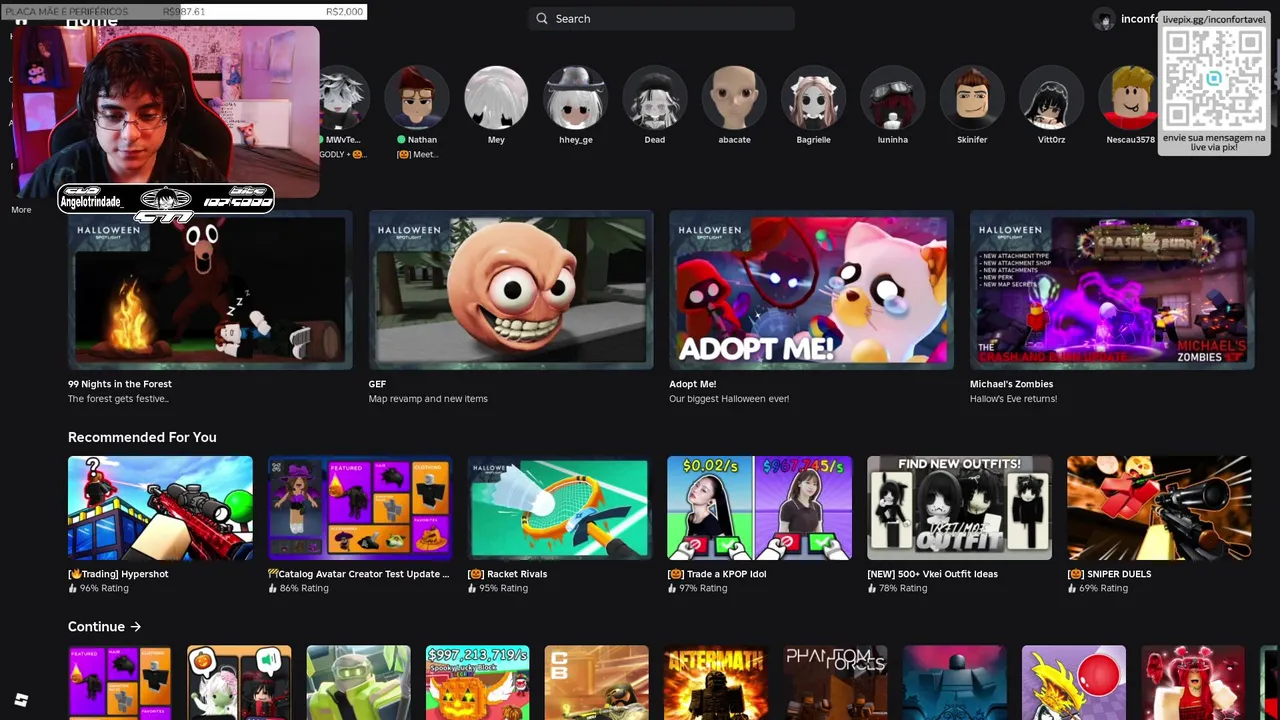The width and height of the screenshot is (1280, 720).
Task: Open Catalog Avatar Creator game thumbnail
Action: coord(360,508)
